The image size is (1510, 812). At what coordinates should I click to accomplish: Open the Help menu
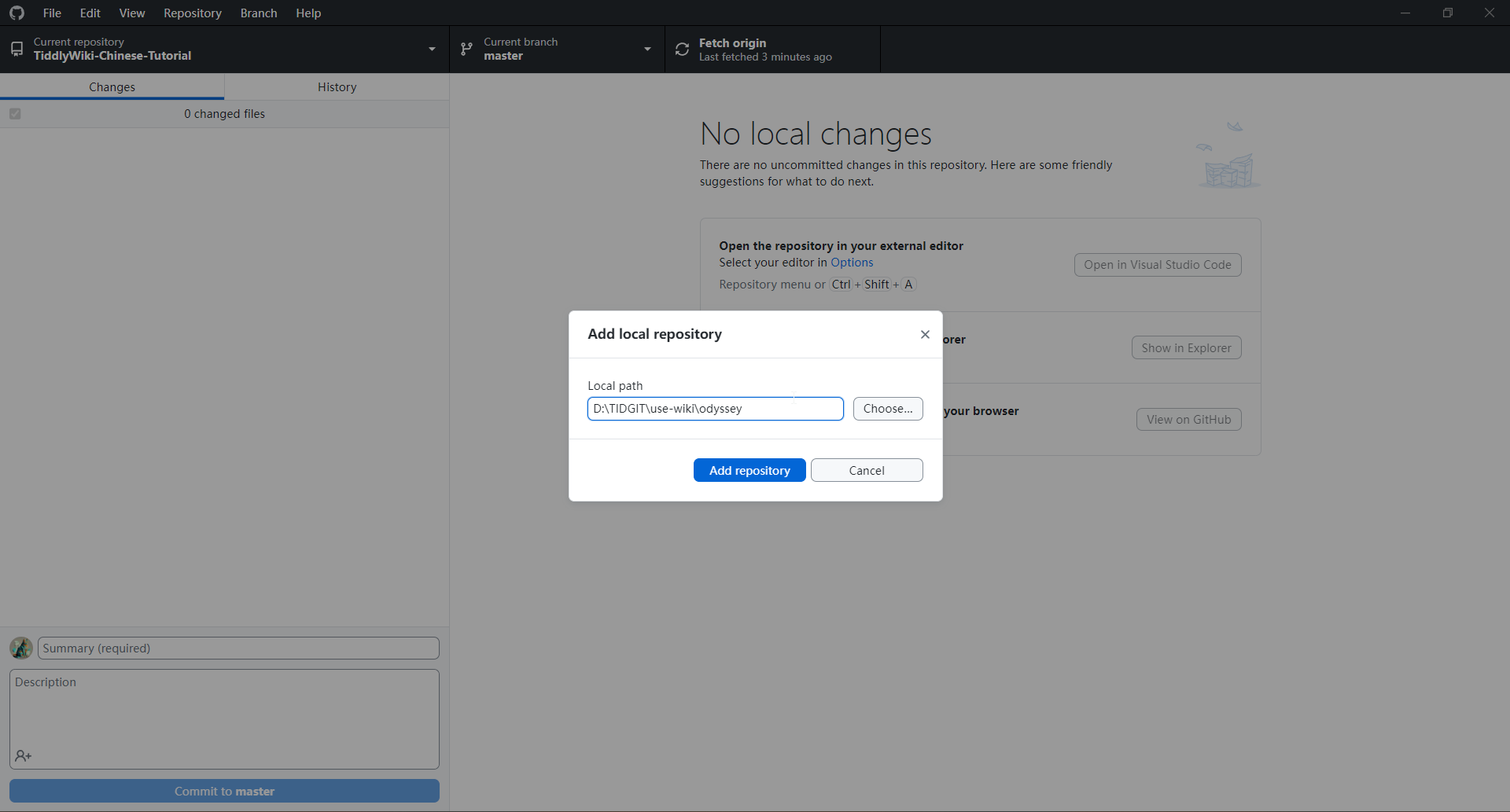(x=308, y=13)
